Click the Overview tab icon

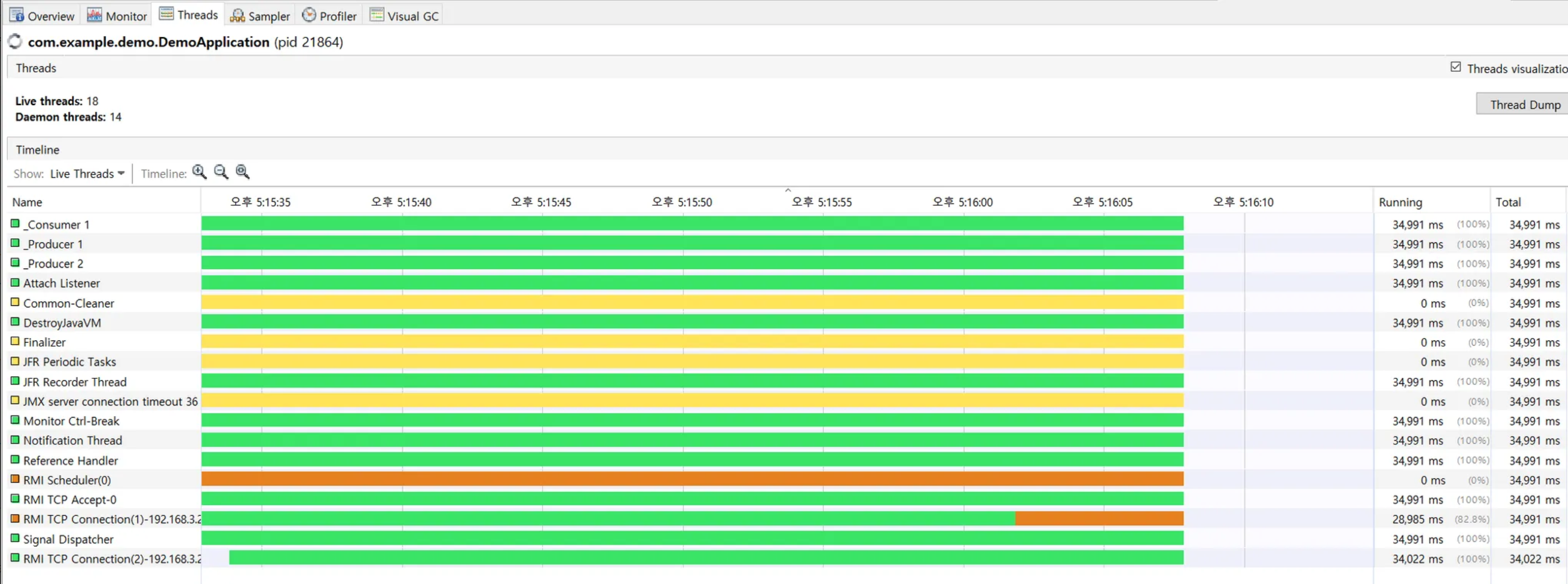[16, 15]
